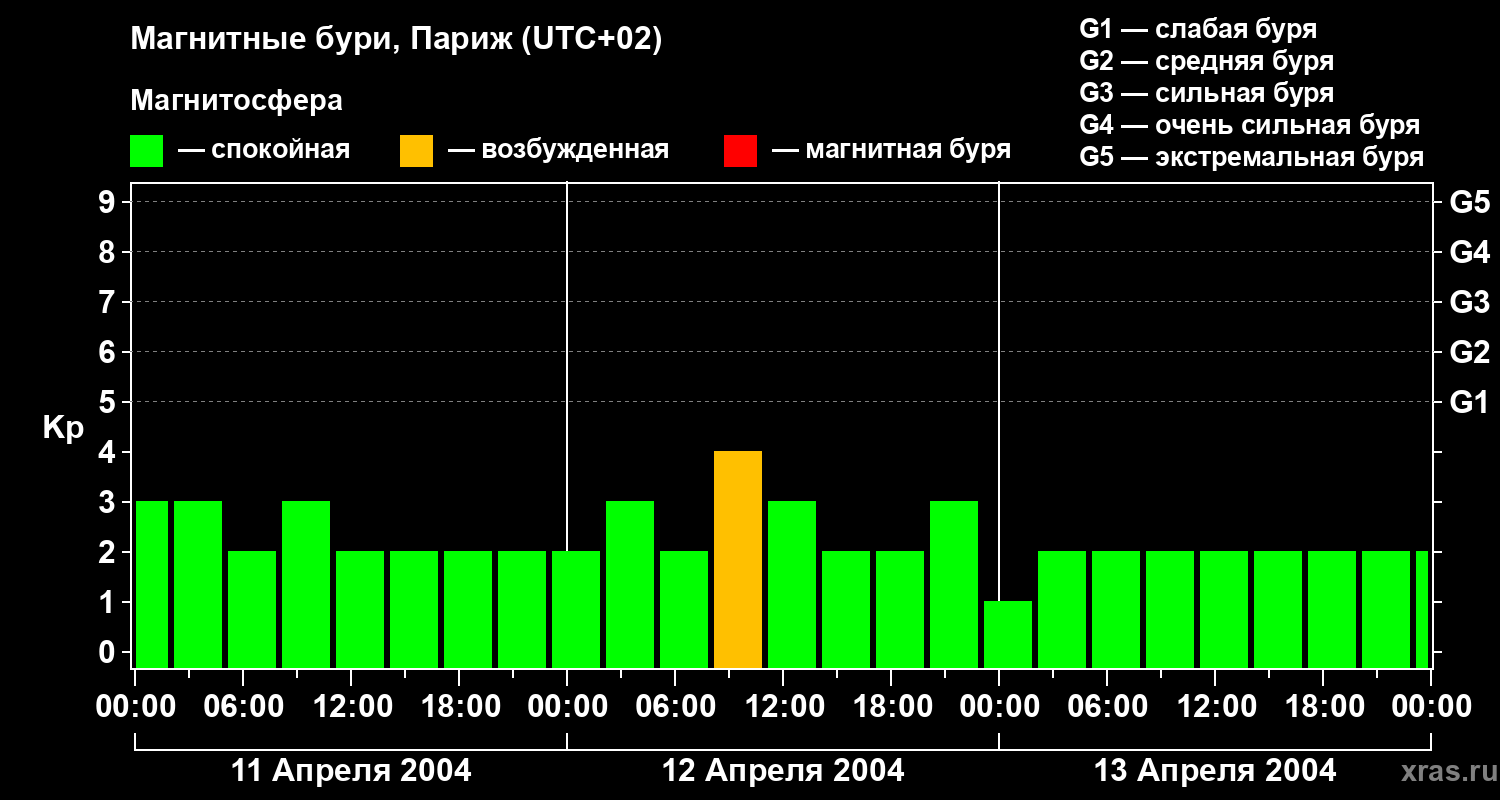The width and height of the screenshot is (1500, 800).
Task: Click the title "Магнитные бури, Париж (UTC+02)"
Action: 396,40
